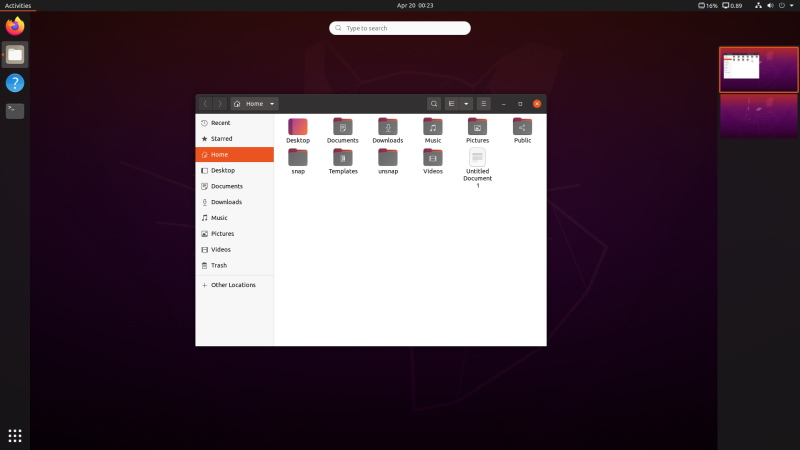Select the Music folder icon
The image size is (800, 450).
pos(433,127)
